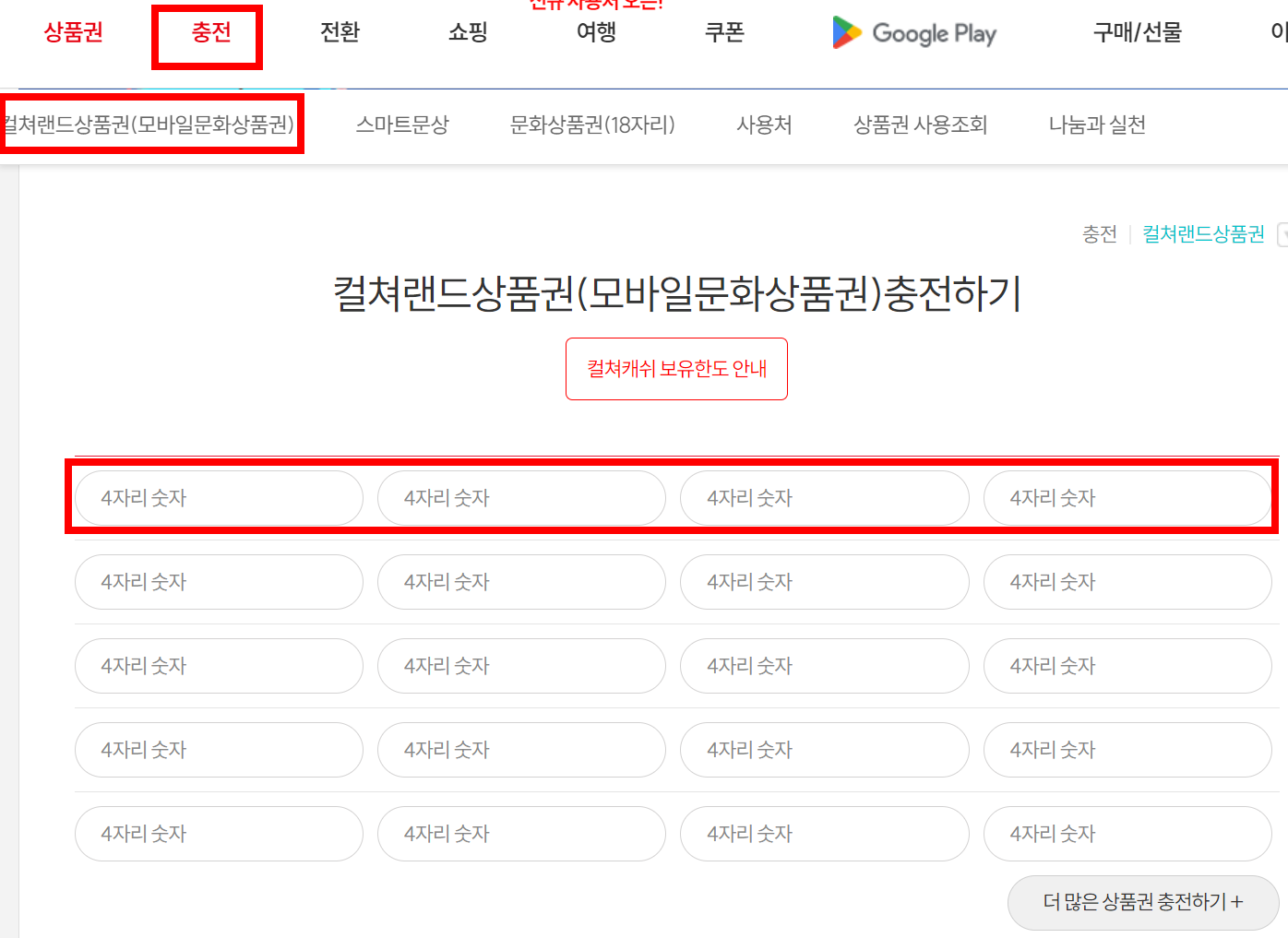Open the 나눔과 실천 sub-tab
1288x938 pixels.
(x=1097, y=125)
